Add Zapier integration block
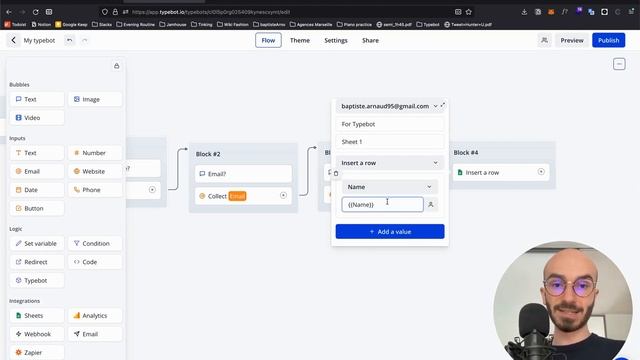This screenshot has height=360, width=640. pos(37,352)
